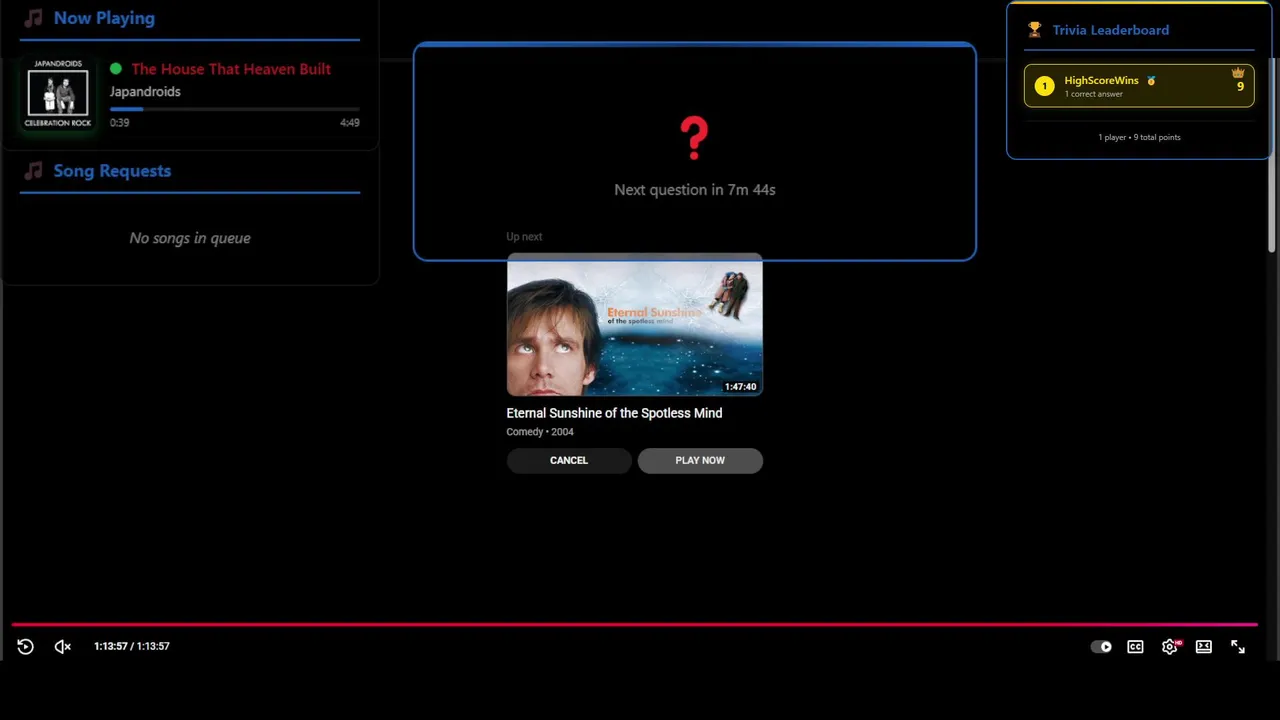Click the 1:13:57 video time display

point(132,647)
